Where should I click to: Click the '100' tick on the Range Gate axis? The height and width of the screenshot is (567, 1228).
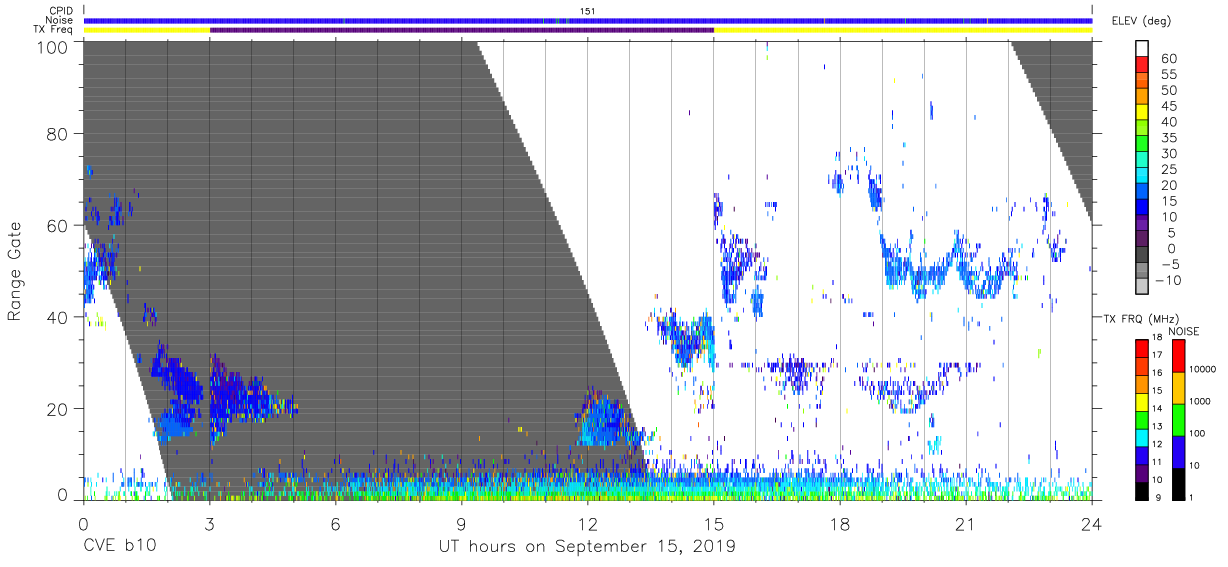[52, 47]
